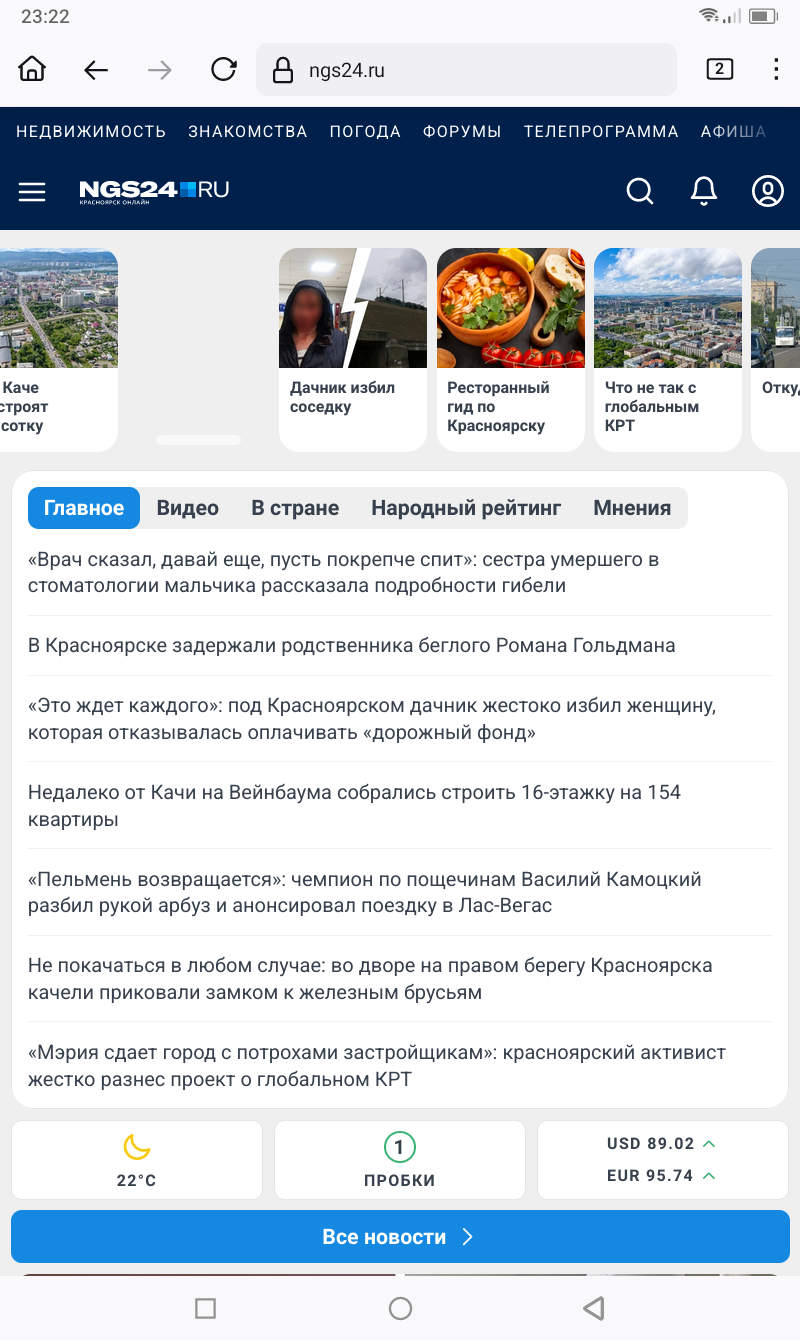Open the browser three-dot overflow menu
This screenshot has width=800, height=1340.
tap(776, 70)
